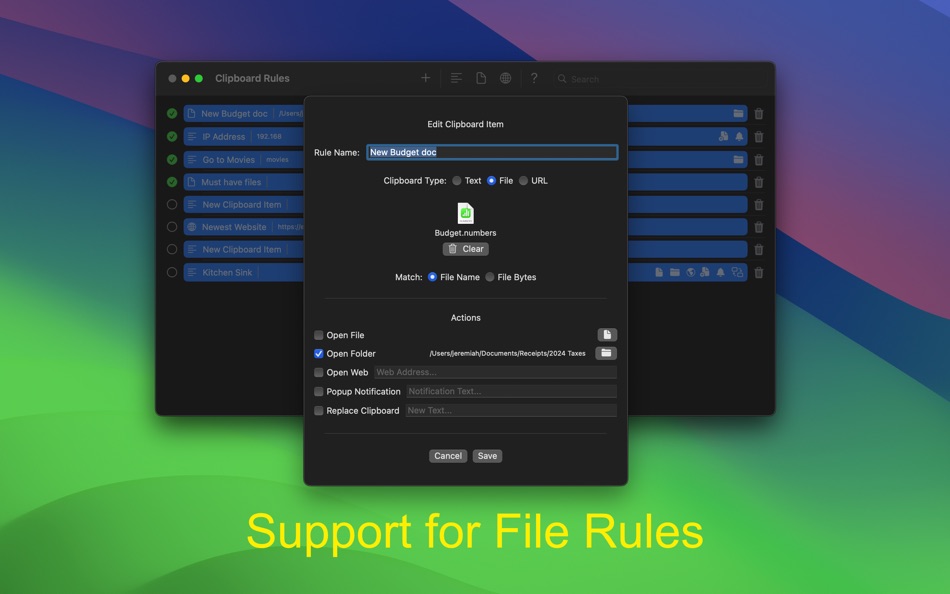
Task: Create a file rule using the document toolbar icon
Action: click(x=481, y=77)
